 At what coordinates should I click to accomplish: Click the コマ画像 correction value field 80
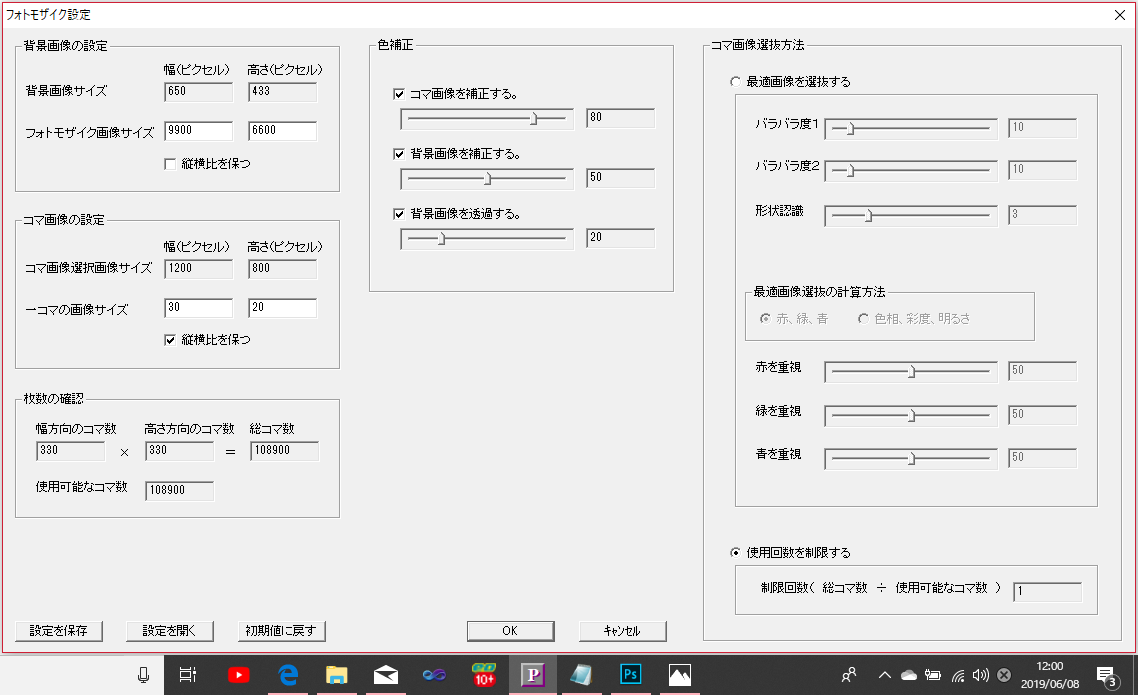621,118
